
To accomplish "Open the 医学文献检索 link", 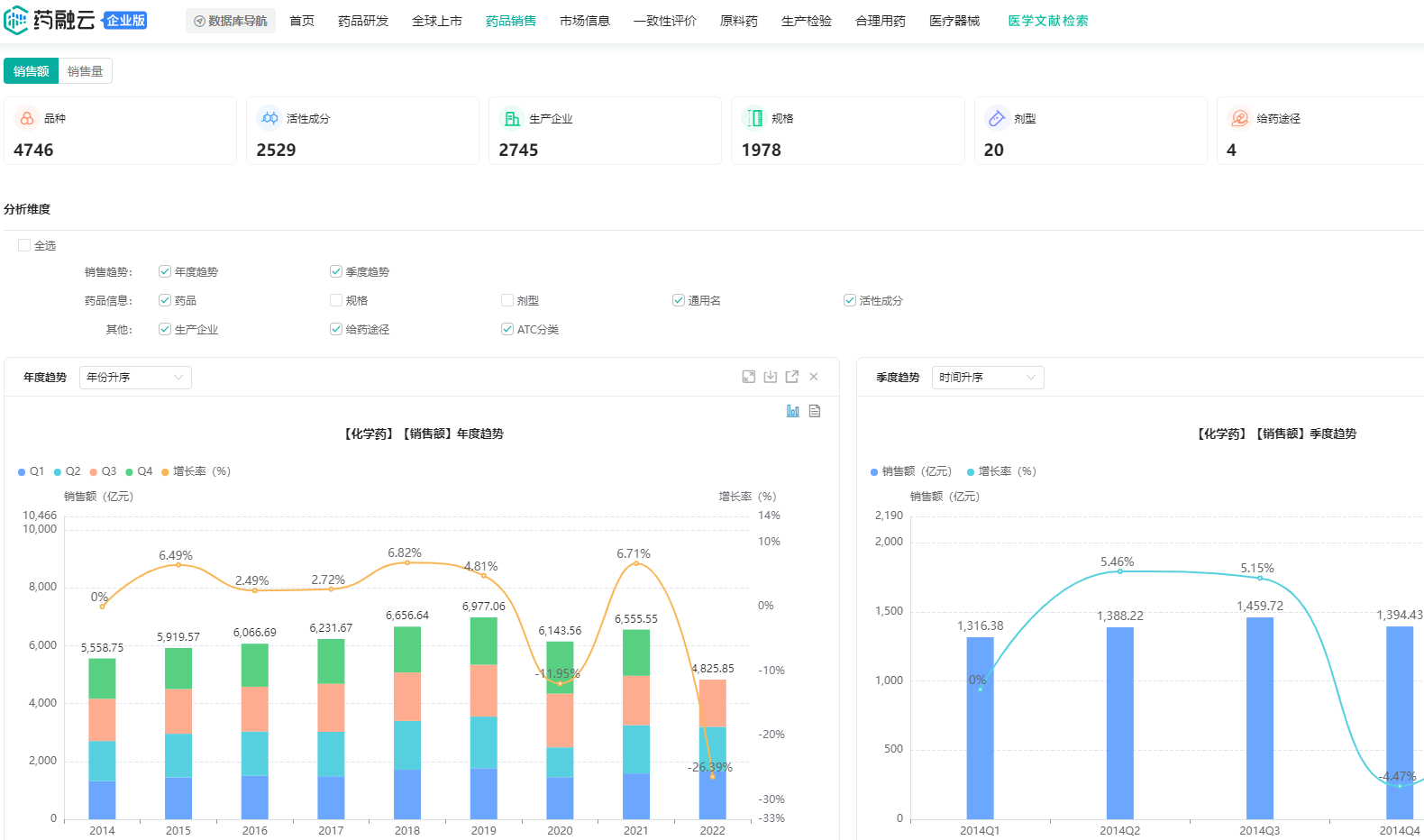I will click(x=1048, y=21).
